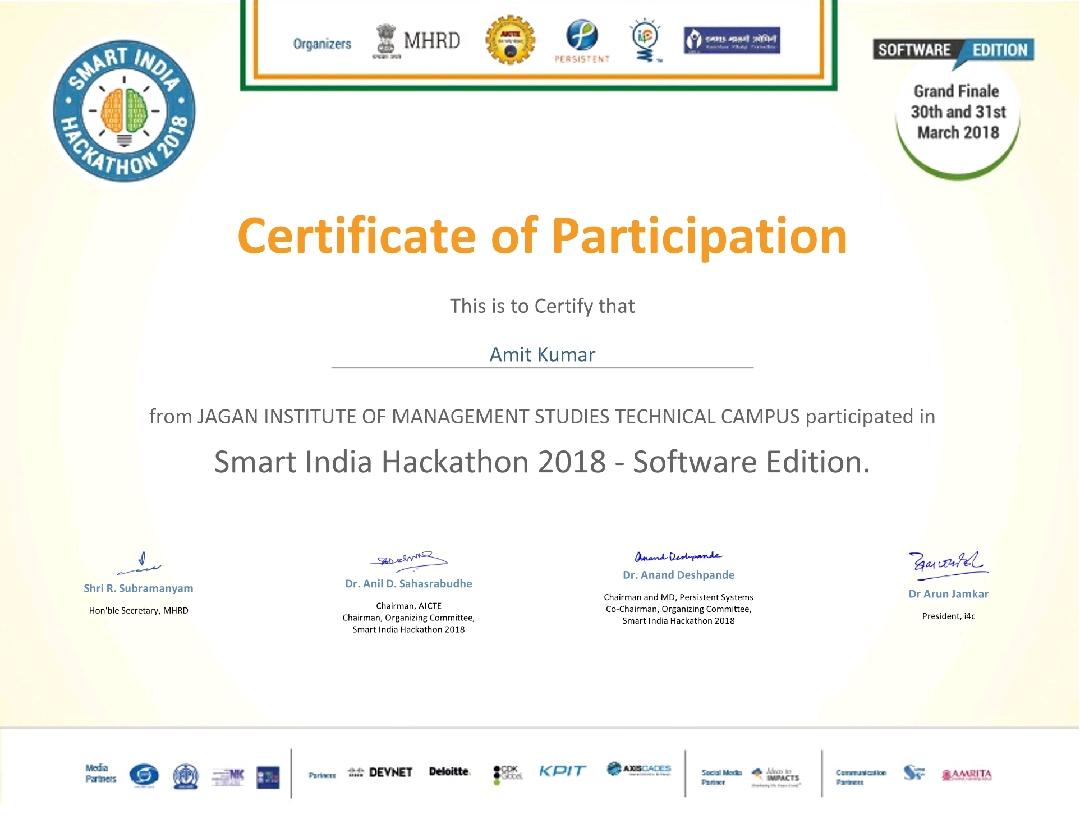This screenshot has width=1080, height=829.
Task: Click the Cisco DevNet partner logo
Action: coord(380,772)
